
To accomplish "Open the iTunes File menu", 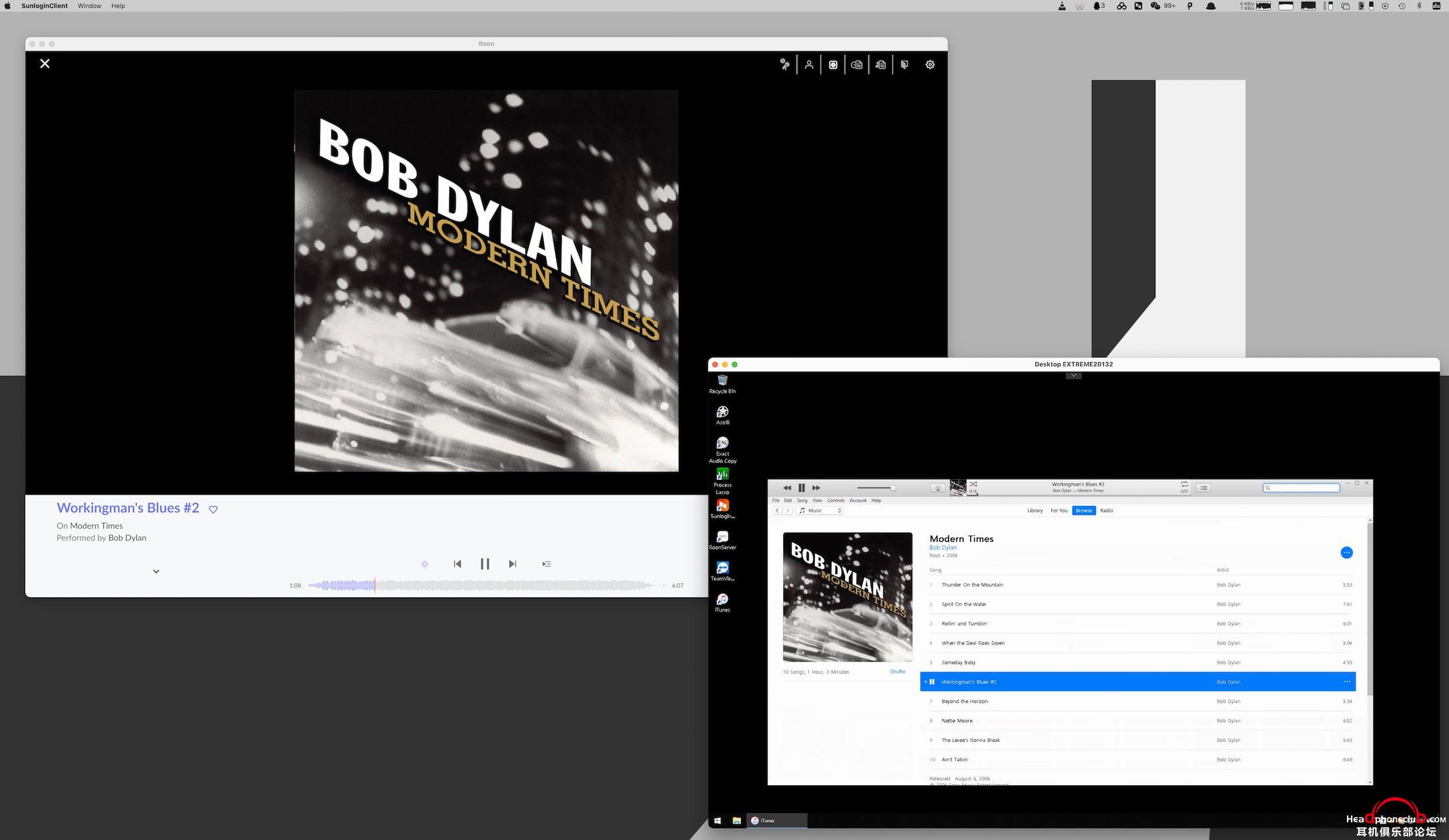I will (776, 500).
